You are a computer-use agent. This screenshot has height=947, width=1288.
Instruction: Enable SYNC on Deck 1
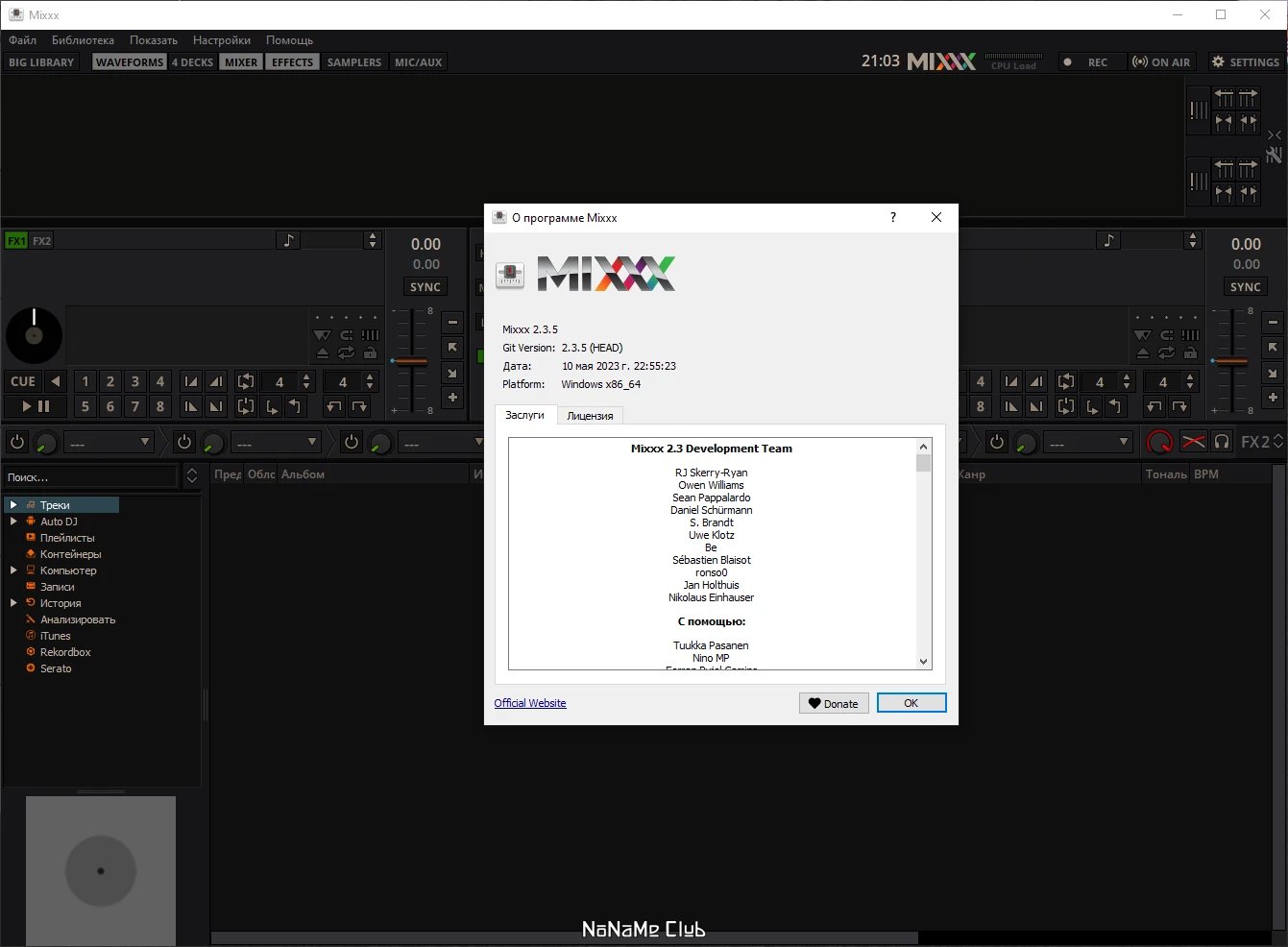[425, 286]
